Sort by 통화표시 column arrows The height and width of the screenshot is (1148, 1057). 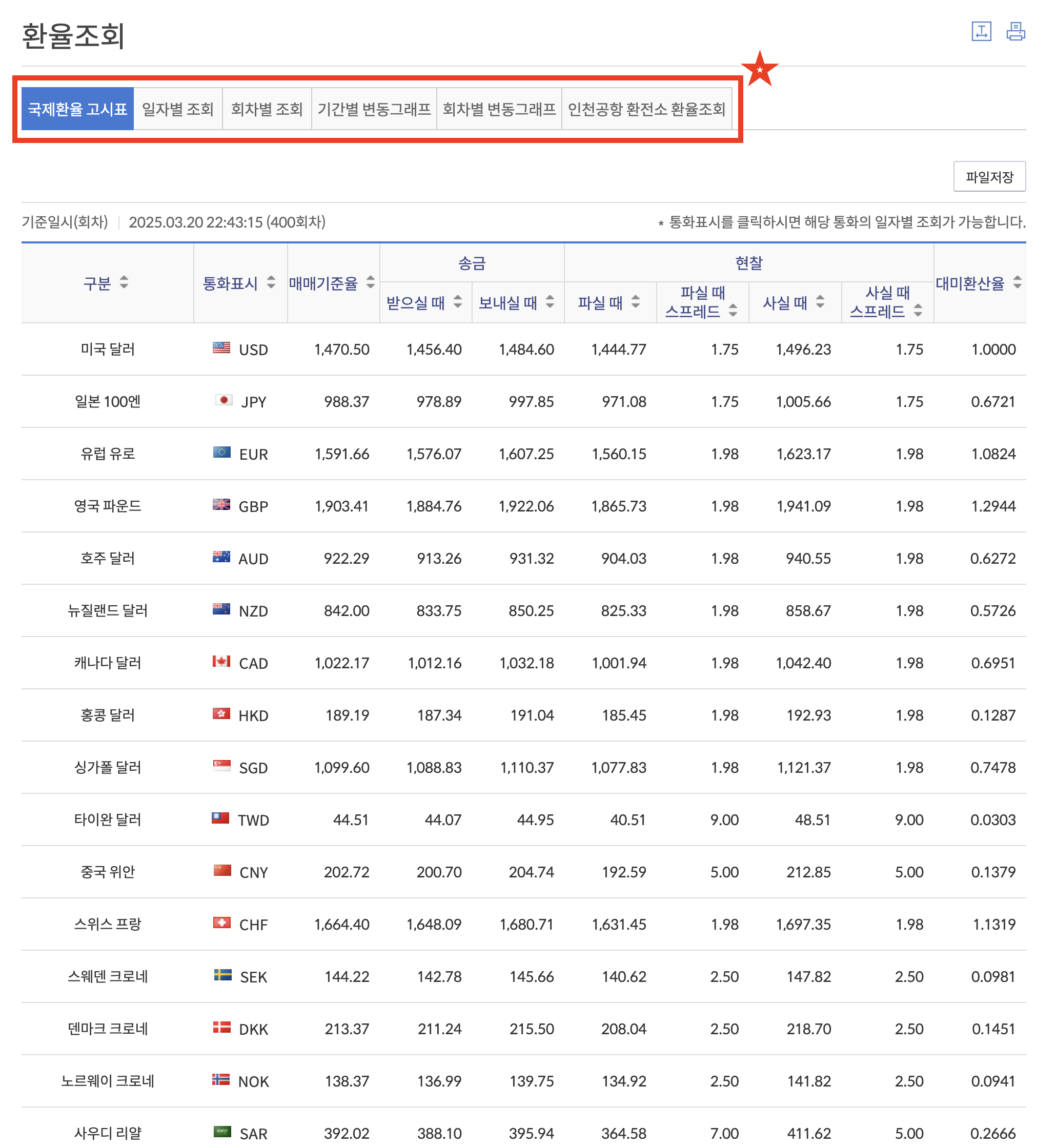(271, 282)
